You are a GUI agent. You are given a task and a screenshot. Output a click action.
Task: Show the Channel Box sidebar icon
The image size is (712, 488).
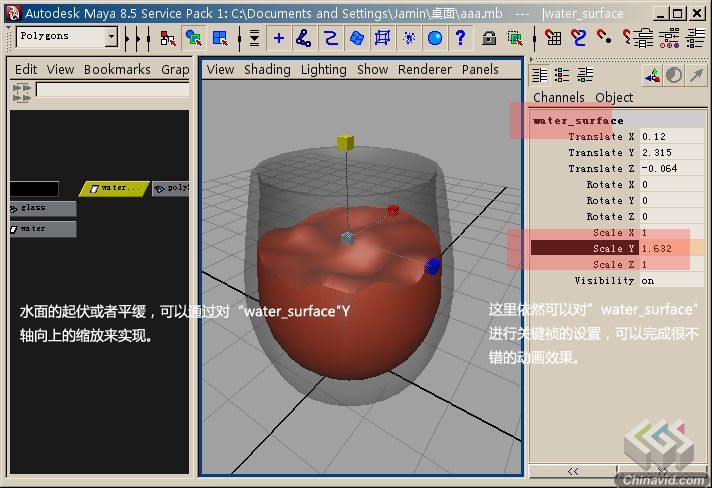[695, 38]
